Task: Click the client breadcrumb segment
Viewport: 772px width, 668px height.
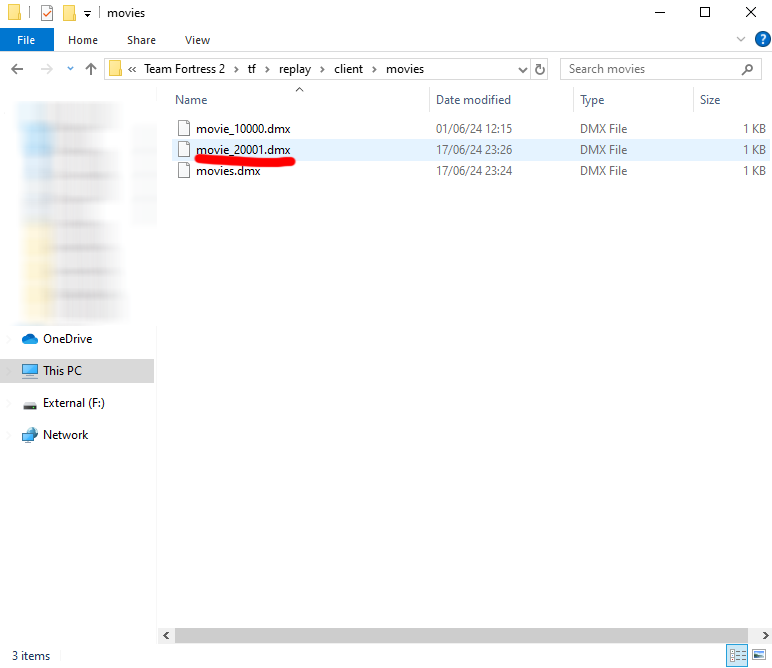Action: point(349,69)
